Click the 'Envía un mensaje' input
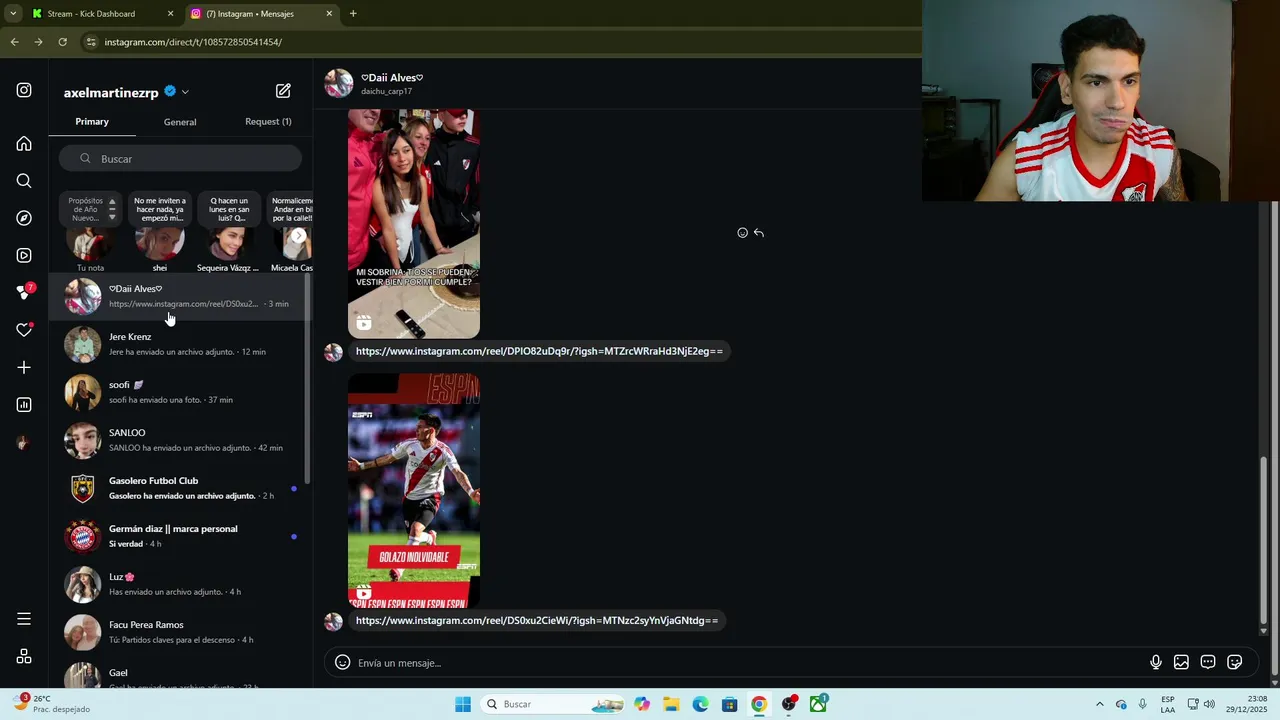1280x720 pixels. [x=750, y=662]
